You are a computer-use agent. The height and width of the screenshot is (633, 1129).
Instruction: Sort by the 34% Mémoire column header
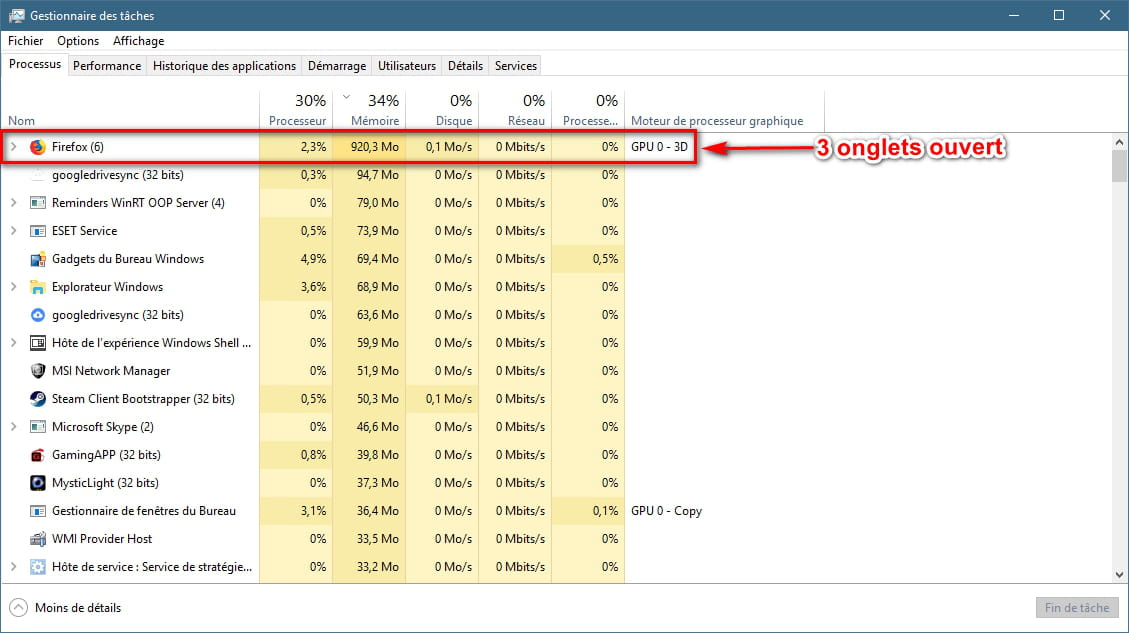(369, 110)
